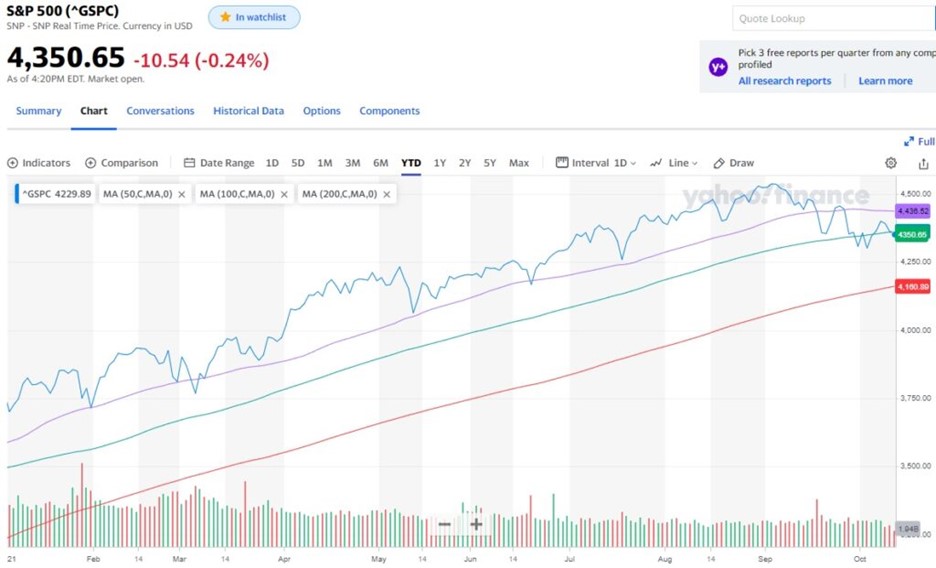
Task: Select the Draw pencil tool
Action: [719, 163]
